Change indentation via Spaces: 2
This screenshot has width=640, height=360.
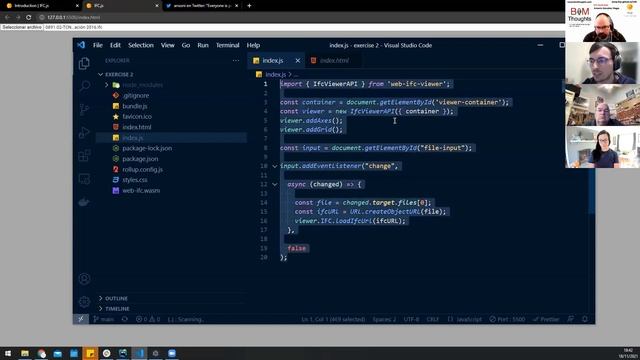pyautogui.click(x=384, y=319)
